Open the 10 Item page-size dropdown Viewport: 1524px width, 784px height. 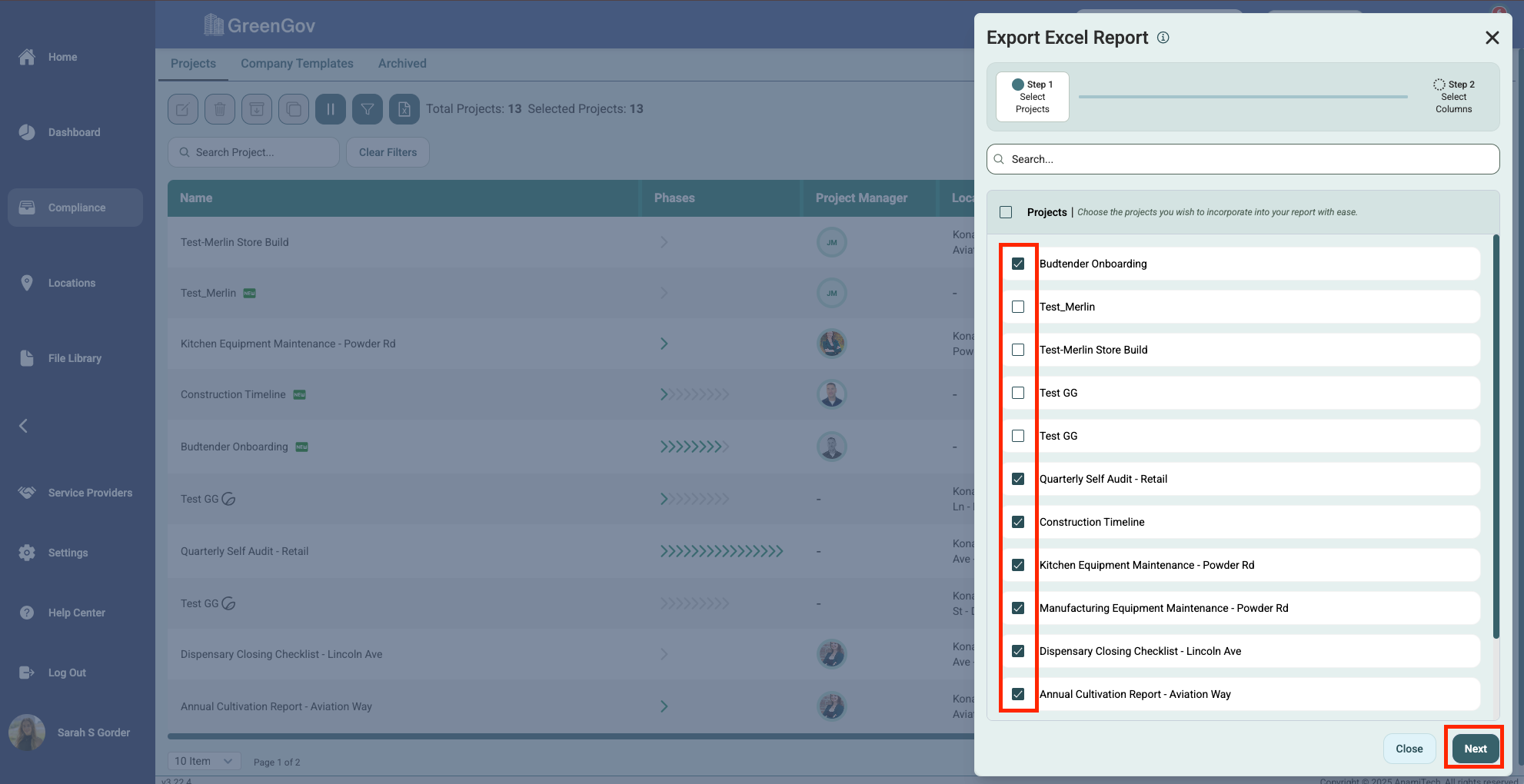[x=204, y=761]
